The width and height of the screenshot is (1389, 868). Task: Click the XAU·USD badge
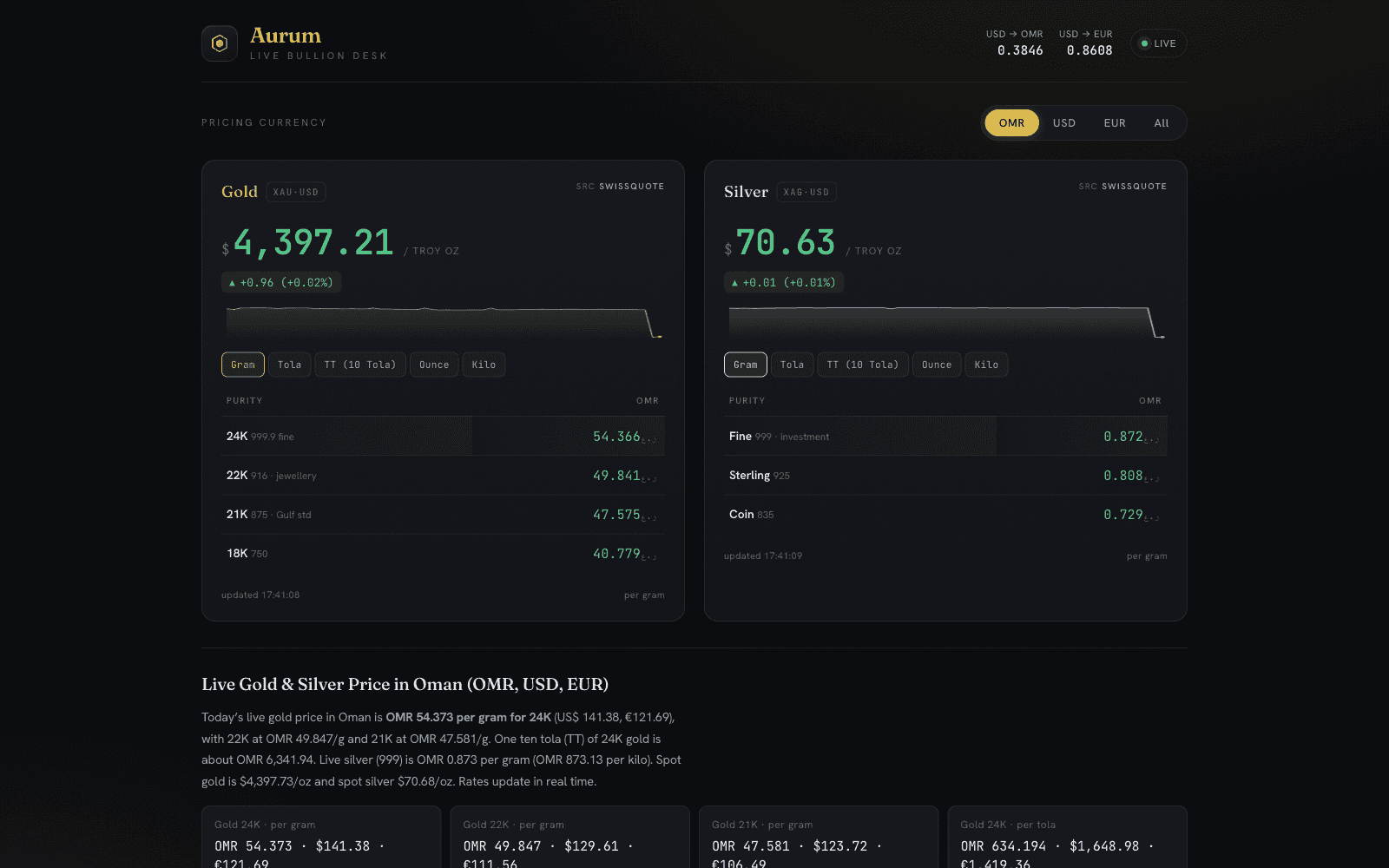click(x=296, y=192)
